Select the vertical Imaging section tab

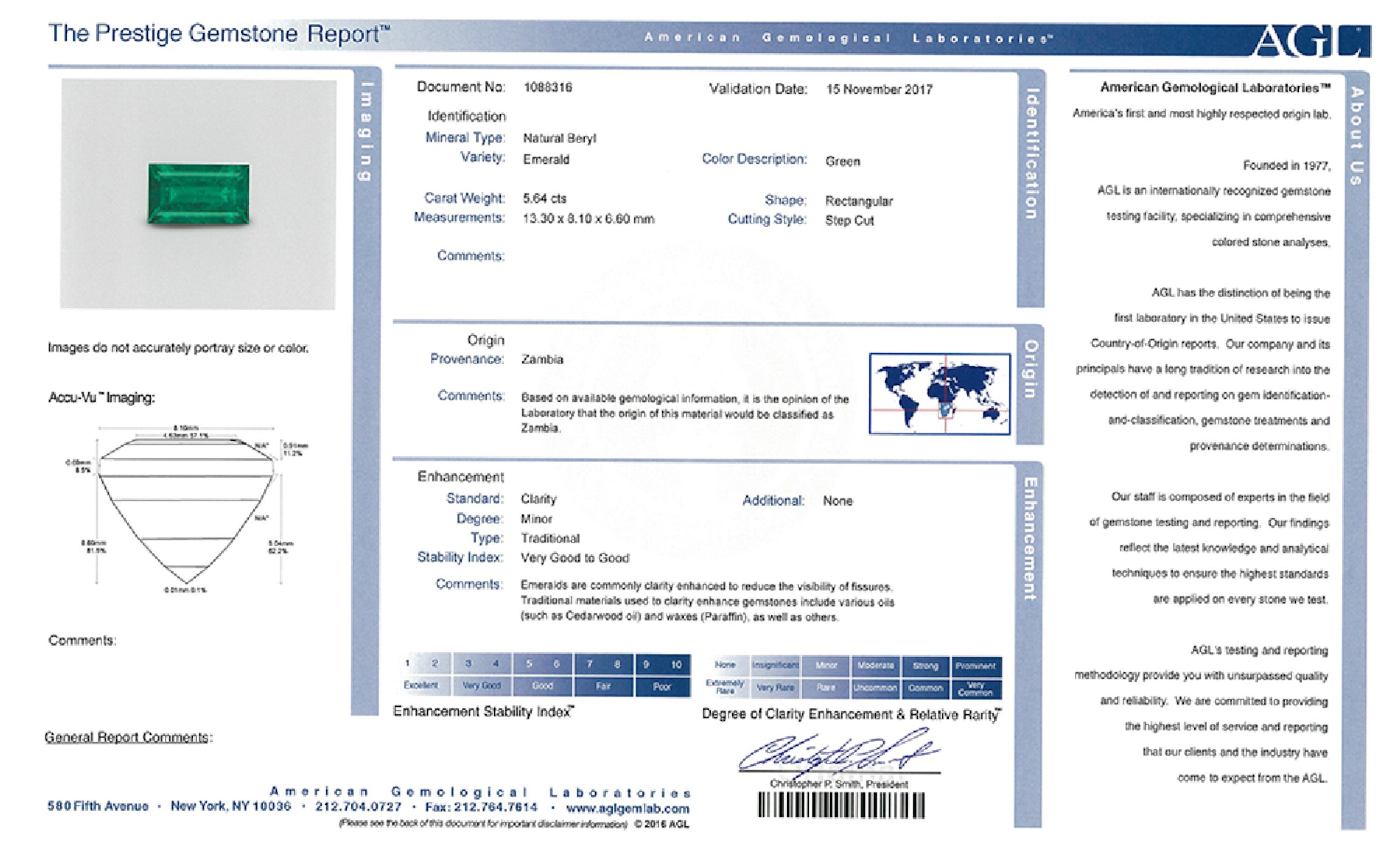[x=366, y=132]
